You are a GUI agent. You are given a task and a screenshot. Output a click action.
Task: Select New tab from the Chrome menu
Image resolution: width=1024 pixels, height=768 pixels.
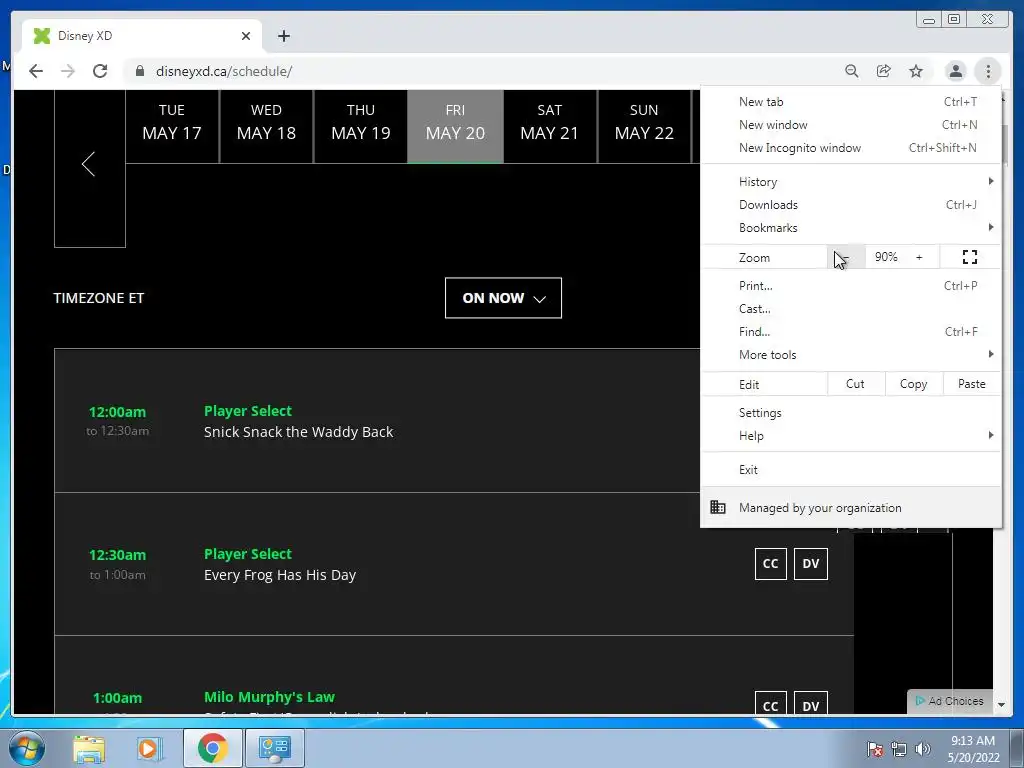[851, 102]
